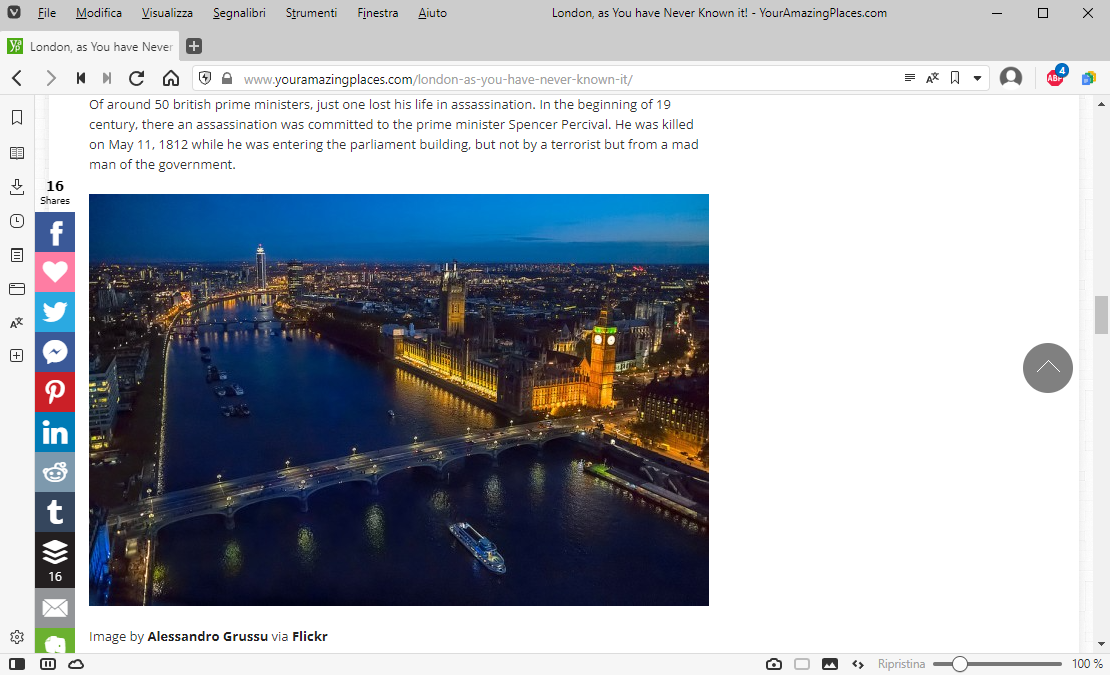Open the Modifica menu
Screen dimensions: 1110x675
98,13
